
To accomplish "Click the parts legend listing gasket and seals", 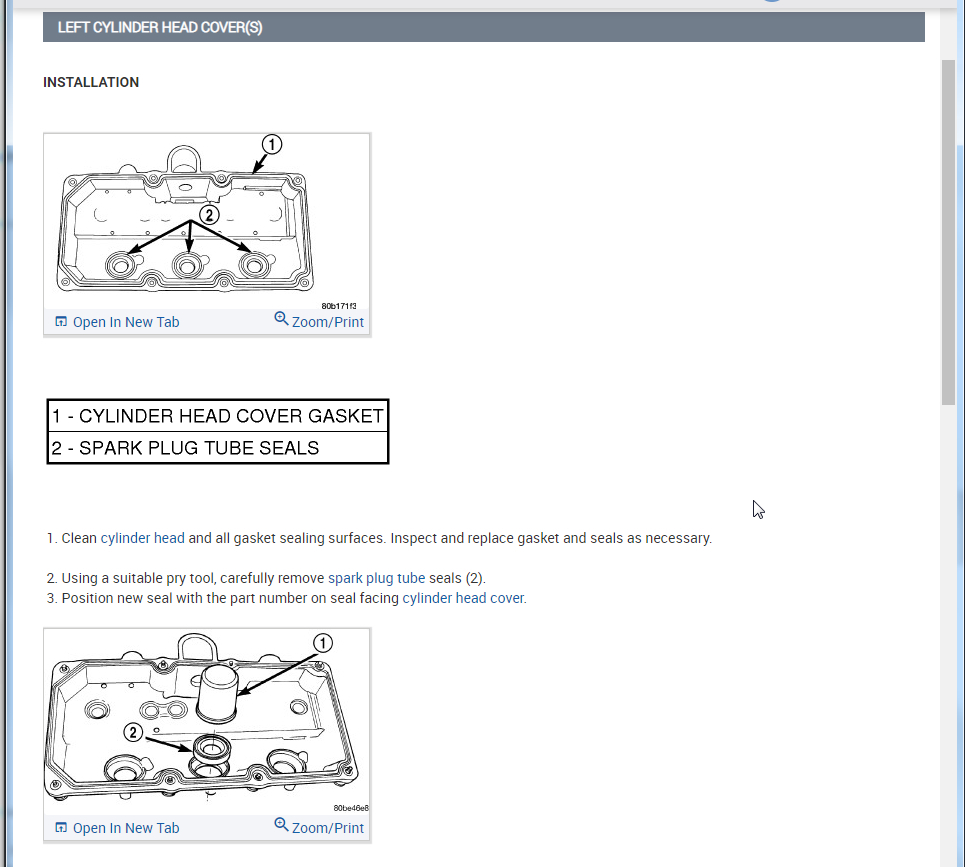I will [x=218, y=432].
